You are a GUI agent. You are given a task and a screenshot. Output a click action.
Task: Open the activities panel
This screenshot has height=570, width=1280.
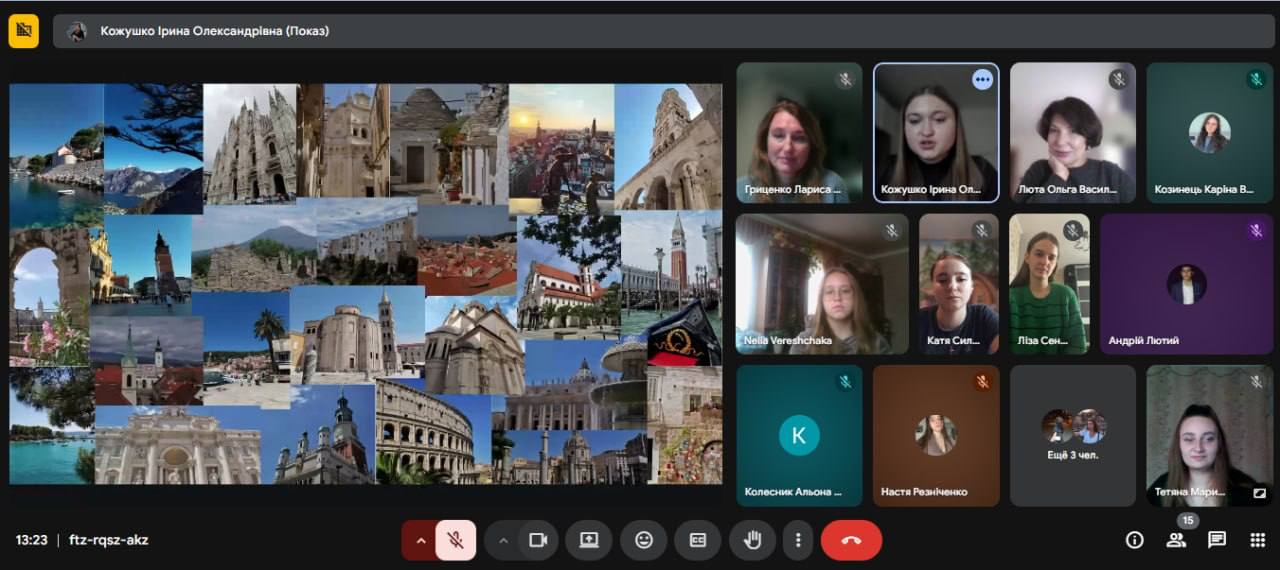(1257, 540)
